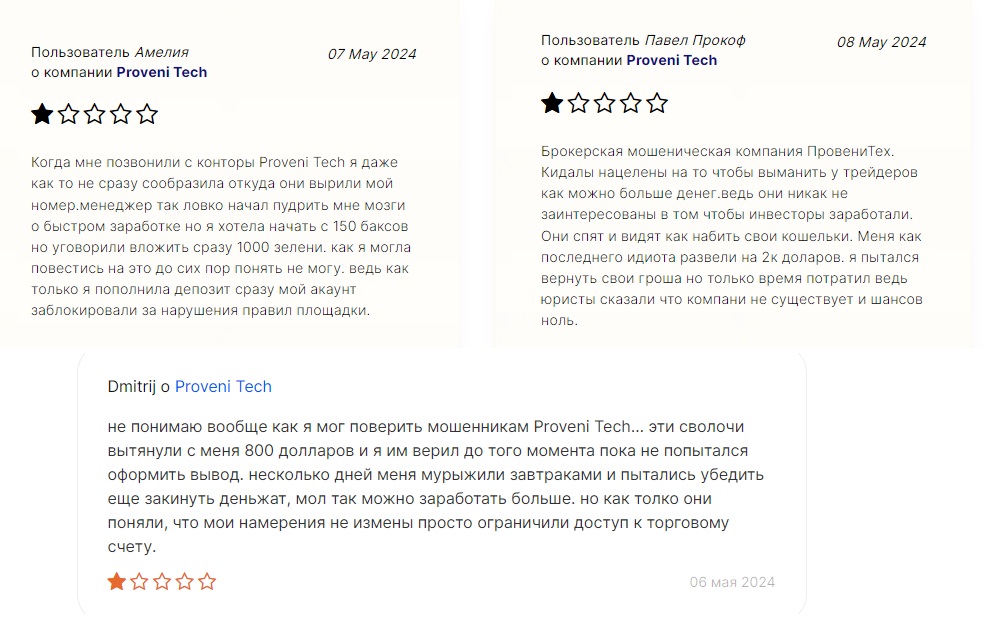Select the second orange star in Dmitrij's rating

pos(139,581)
